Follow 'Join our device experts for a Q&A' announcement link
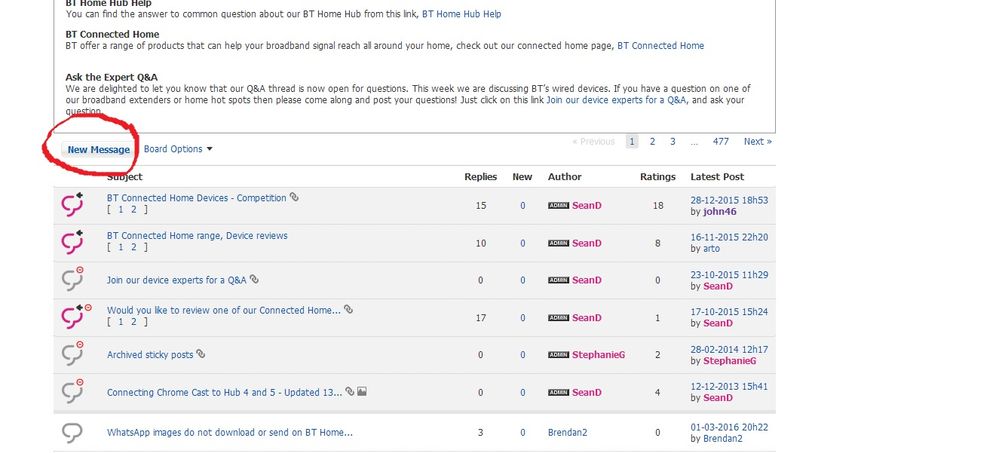The image size is (999, 453). click(616, 100)
